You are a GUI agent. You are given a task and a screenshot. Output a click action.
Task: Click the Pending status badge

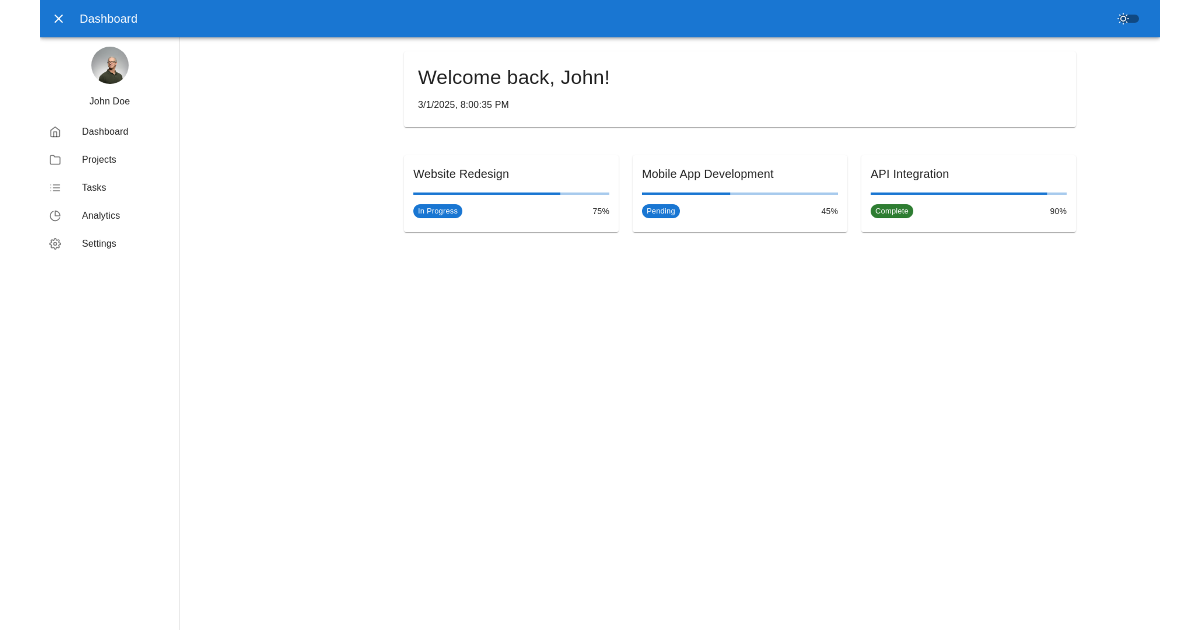click(x=661, y=211)
